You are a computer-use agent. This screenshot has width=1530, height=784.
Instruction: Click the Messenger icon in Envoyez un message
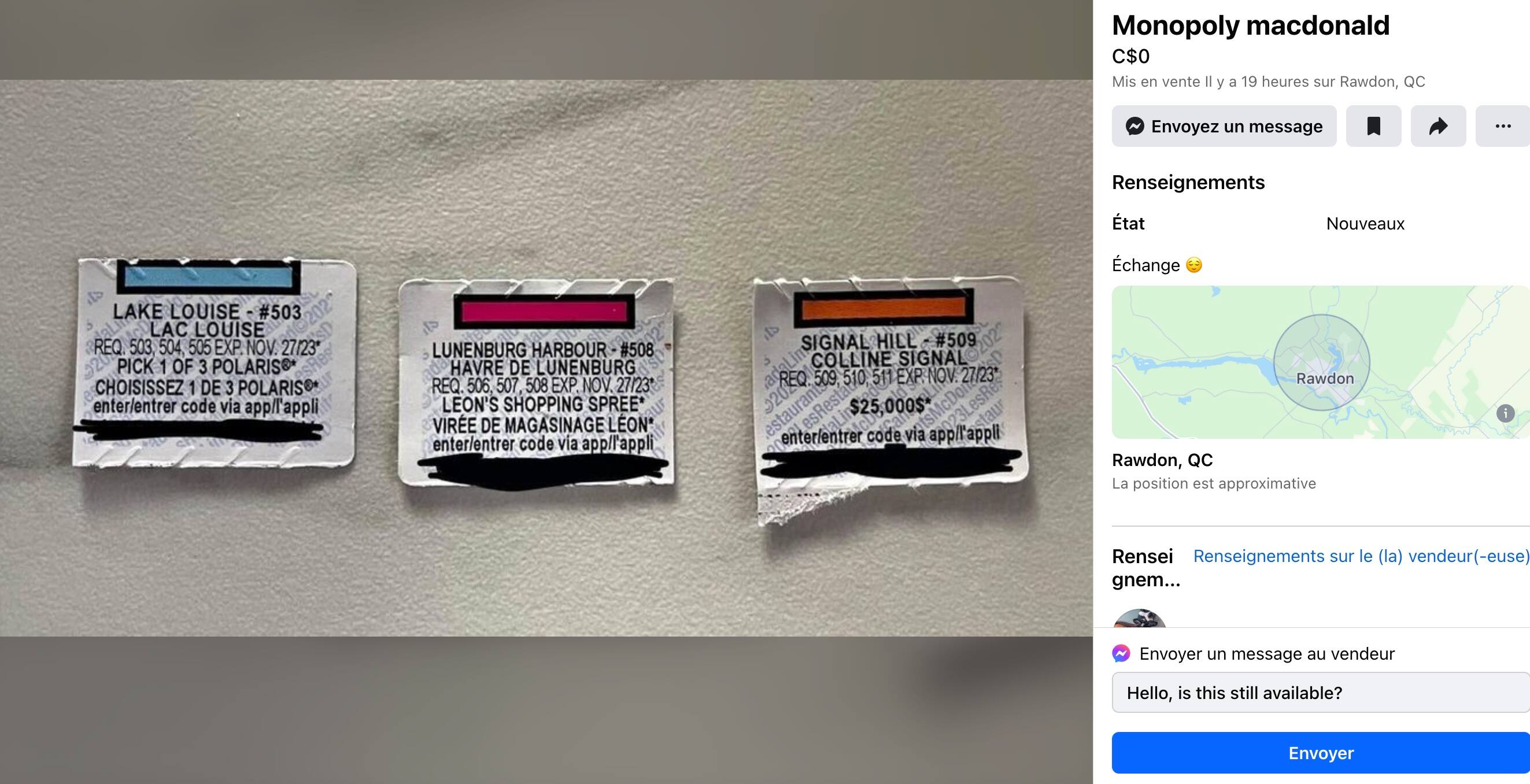point(1134,126)
